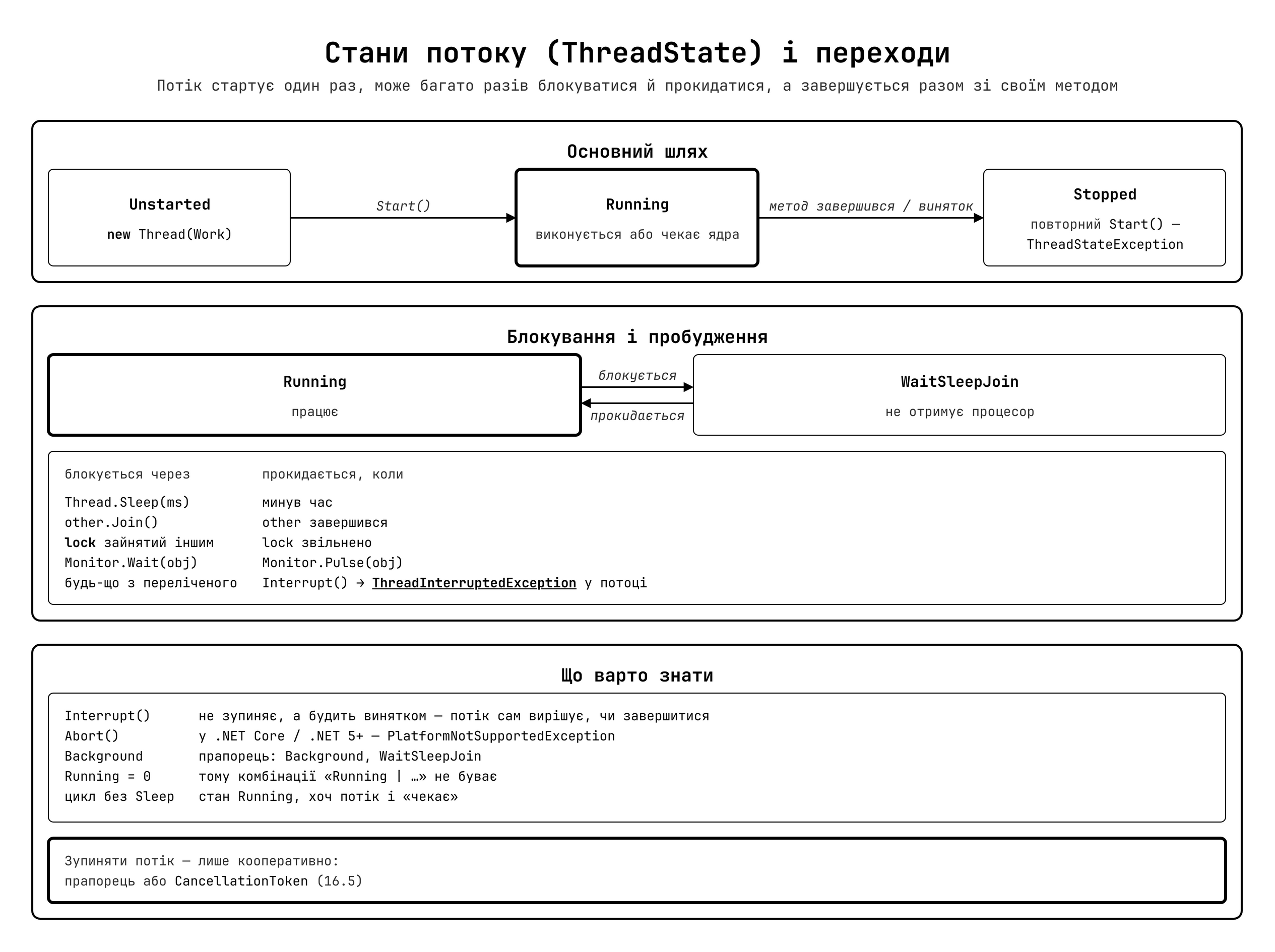Click the «цикл без Sleep» term
1275x952 pixels.
(119, 796)
